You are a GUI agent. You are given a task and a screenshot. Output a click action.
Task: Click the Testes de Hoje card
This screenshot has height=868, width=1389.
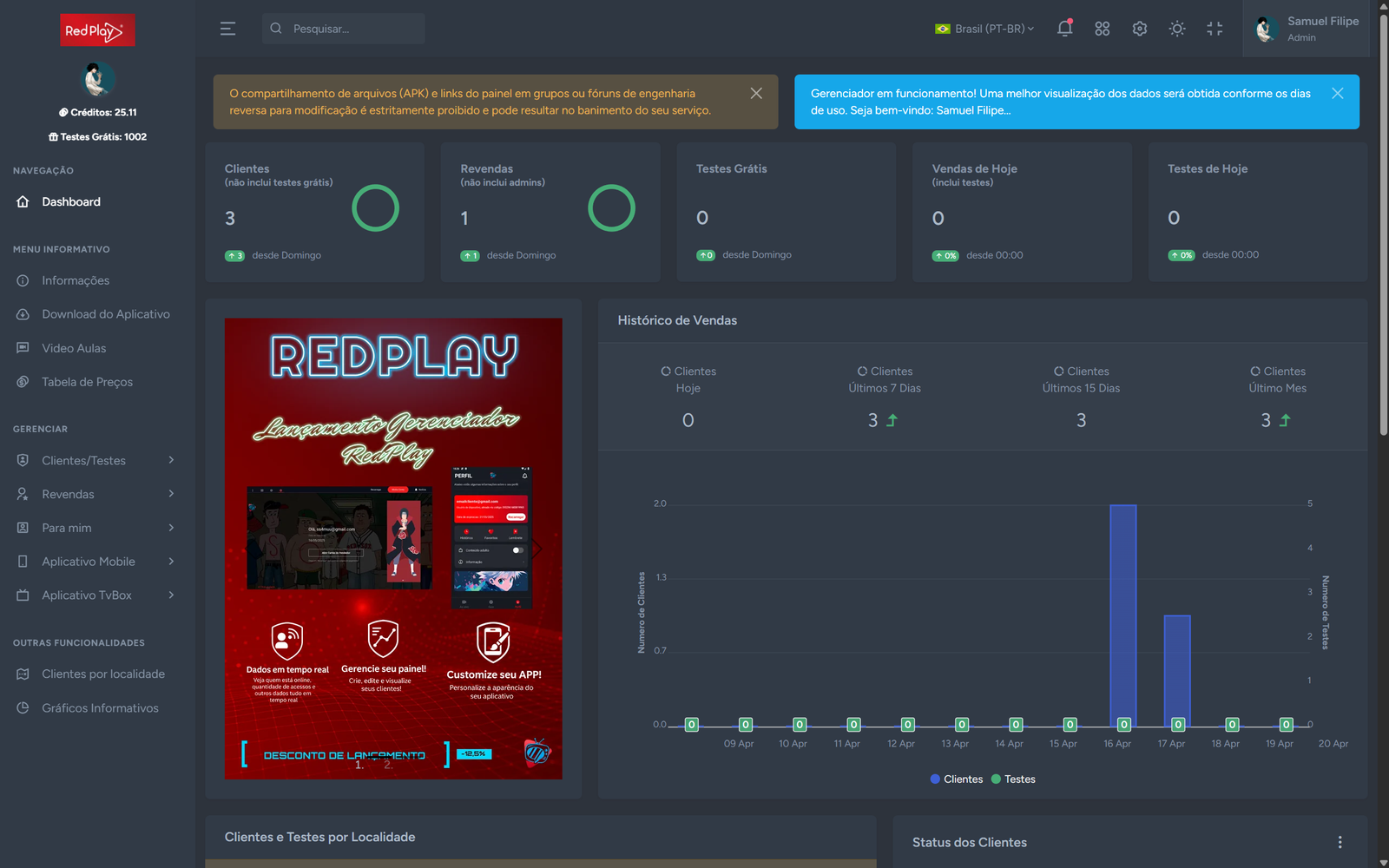coord(1257,212)
